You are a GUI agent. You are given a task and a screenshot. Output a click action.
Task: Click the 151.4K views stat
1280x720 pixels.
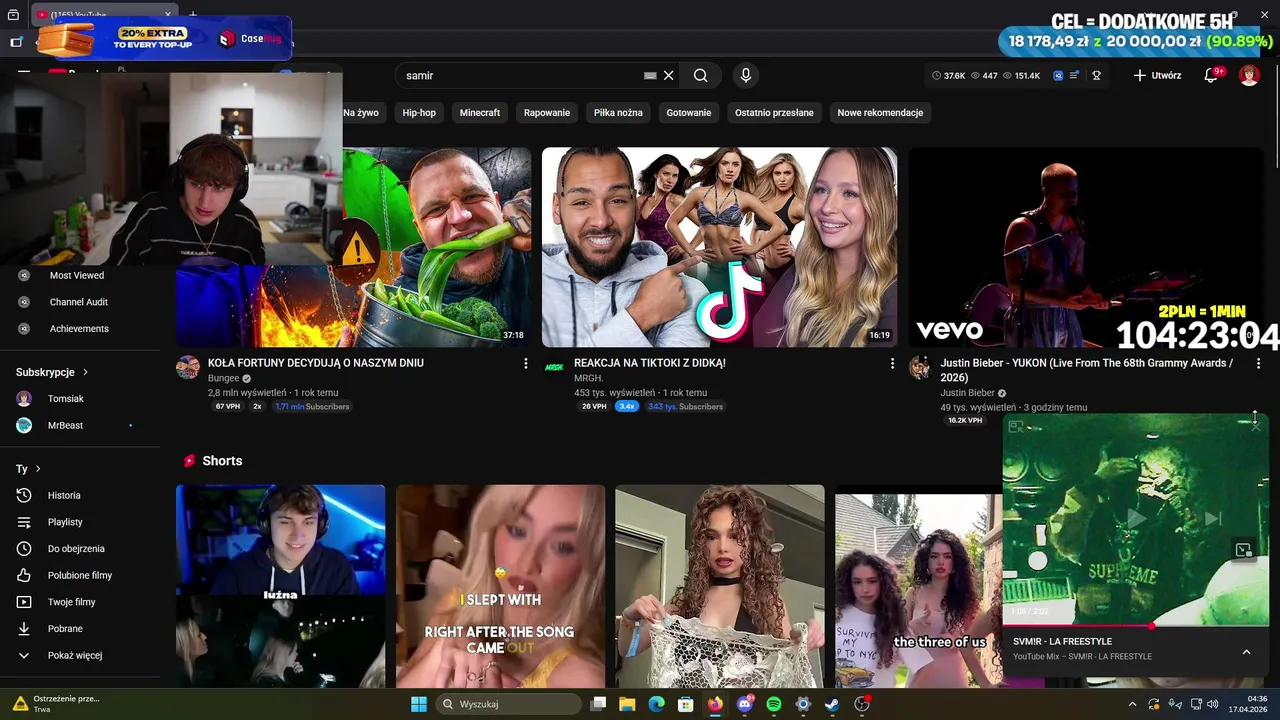coord(1021,75)
